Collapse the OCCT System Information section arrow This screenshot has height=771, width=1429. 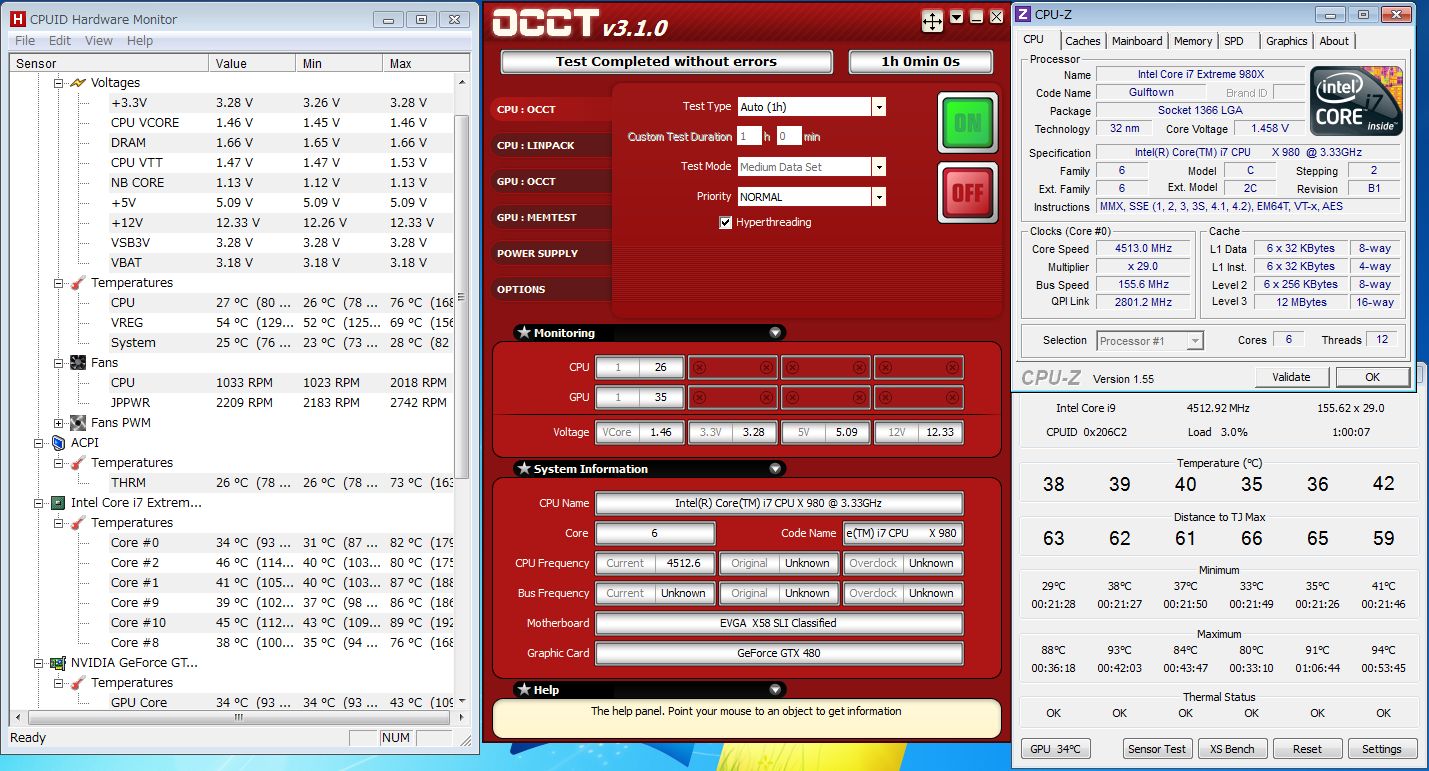(775, 469)
